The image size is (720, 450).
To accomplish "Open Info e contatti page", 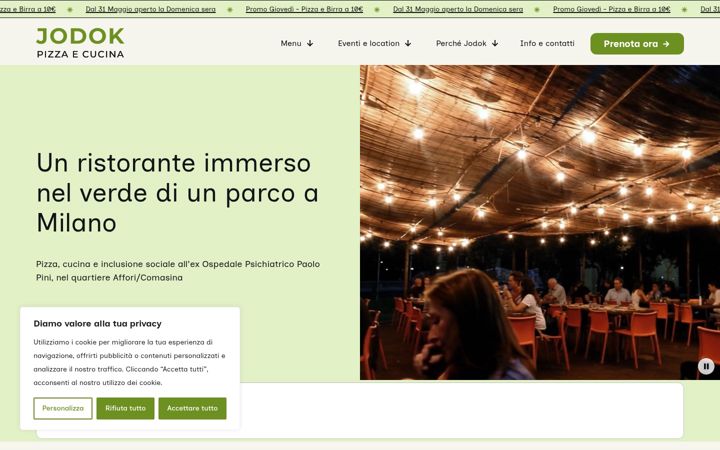I will (x=547, y=43).
